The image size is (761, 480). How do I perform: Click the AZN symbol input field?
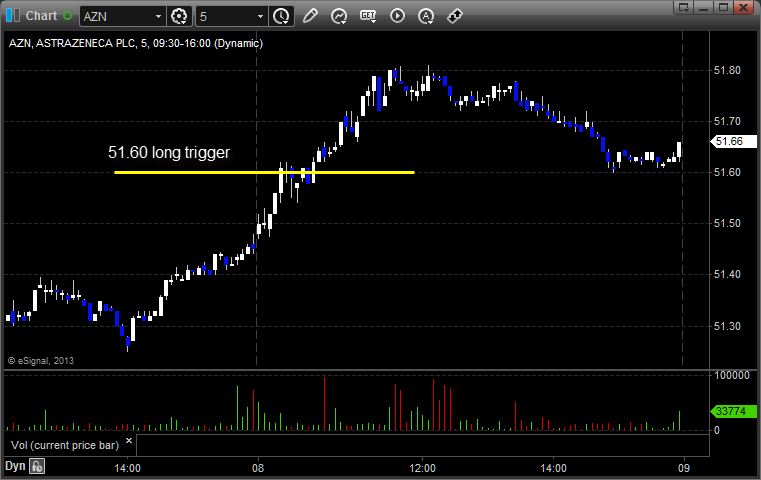coord(116,17)
